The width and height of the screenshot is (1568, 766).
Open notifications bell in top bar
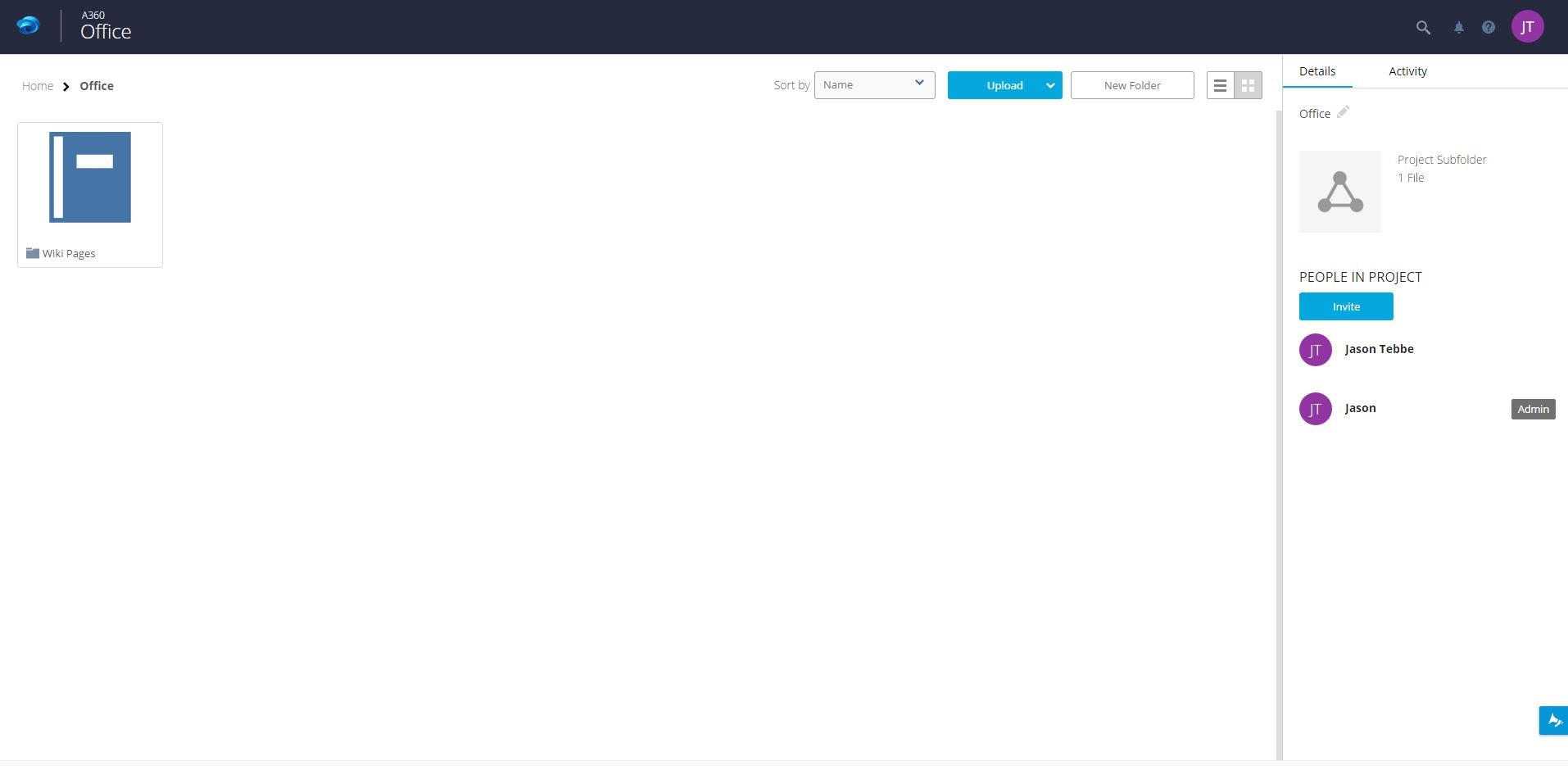(1457, 27)
